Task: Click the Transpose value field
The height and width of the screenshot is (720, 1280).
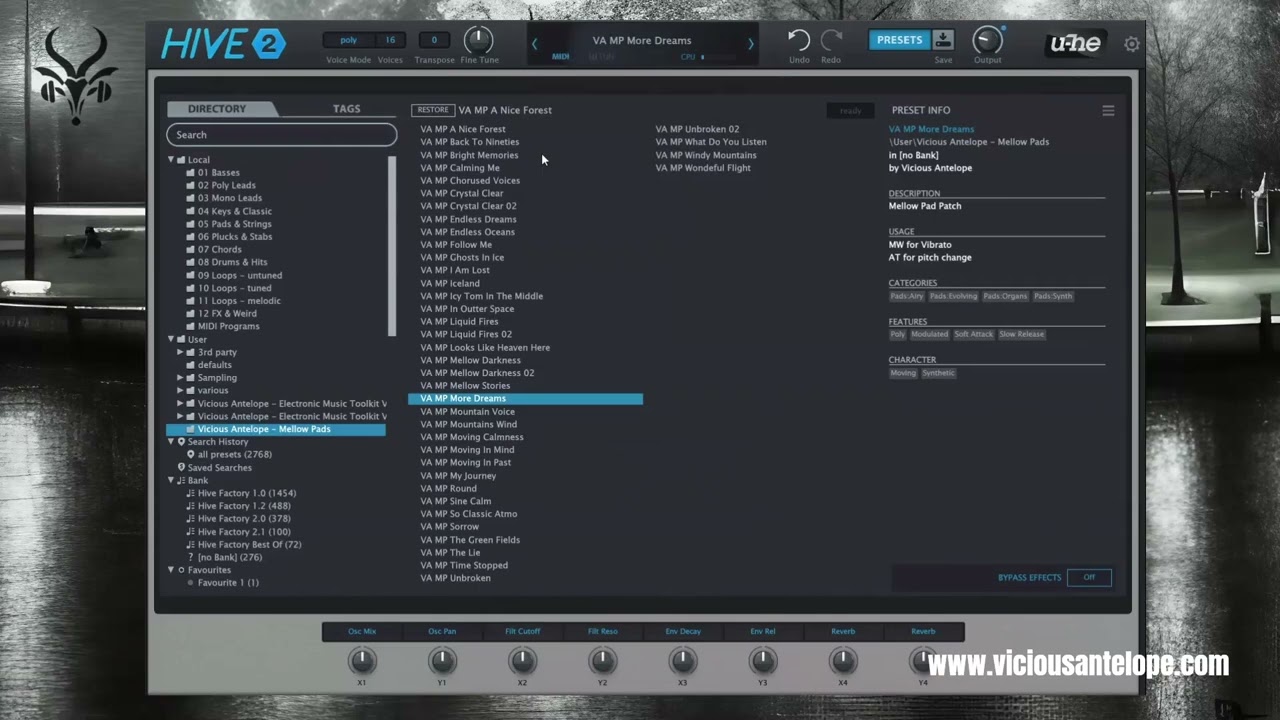Action: [x=434, y=40]
